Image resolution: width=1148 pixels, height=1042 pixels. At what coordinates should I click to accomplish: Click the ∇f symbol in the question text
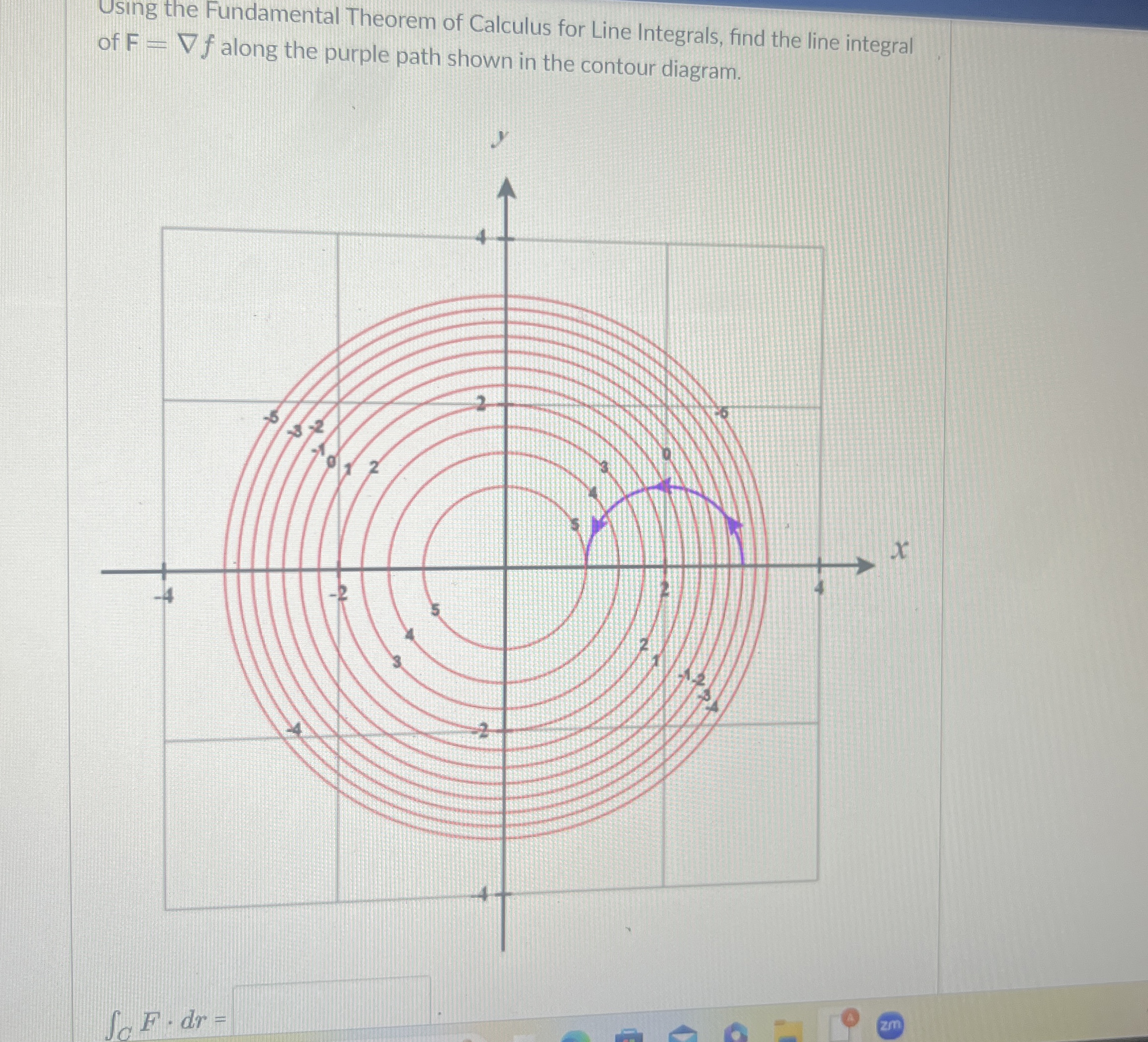pos(196,47)
